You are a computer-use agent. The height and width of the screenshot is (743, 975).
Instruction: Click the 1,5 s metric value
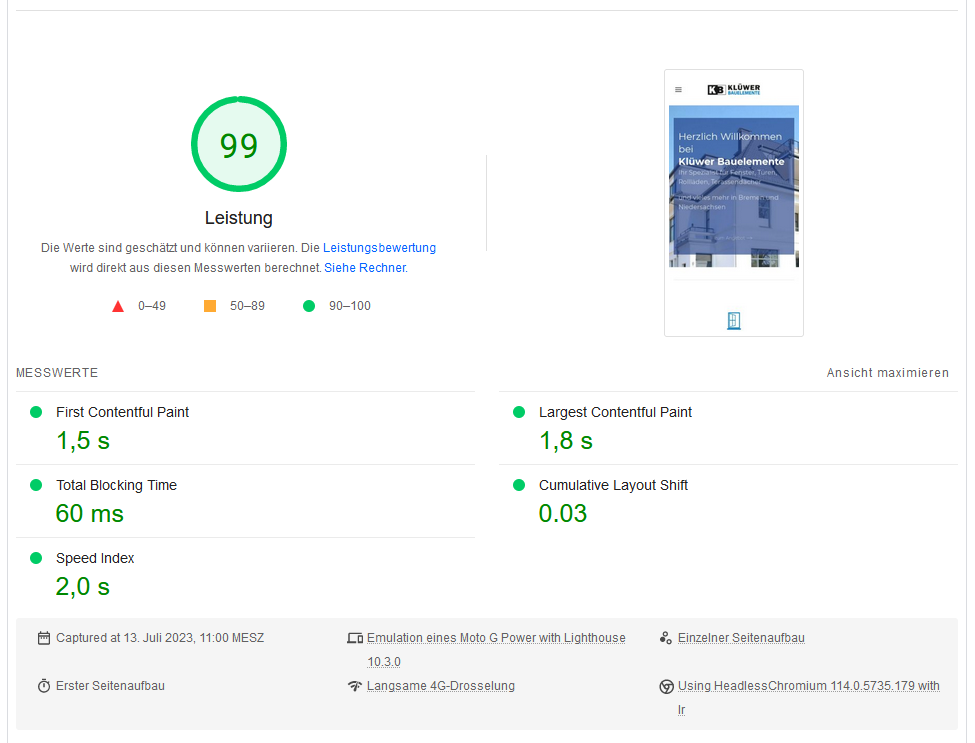tap(83, 441)
